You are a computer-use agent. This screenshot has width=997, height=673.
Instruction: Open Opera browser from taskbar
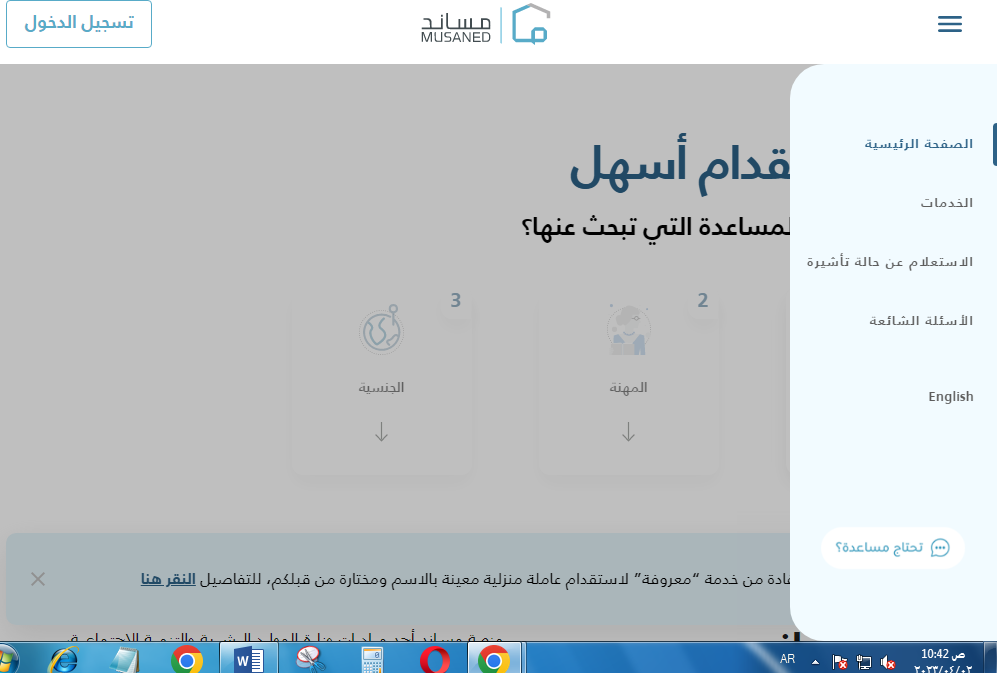(434, 659)
